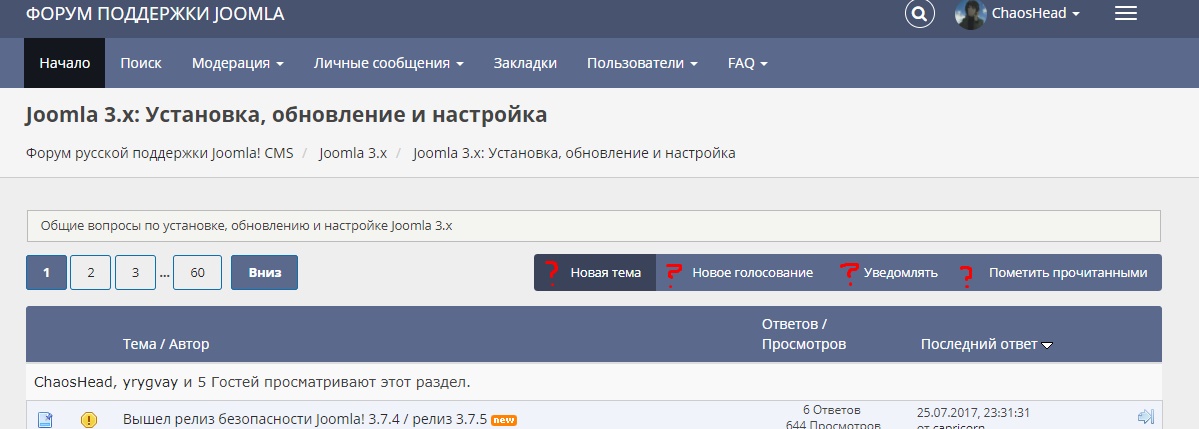The image size is (1199, 429).
Task: Open ChaosHead profile in viewers list
Action: click(x=73, y=382)
